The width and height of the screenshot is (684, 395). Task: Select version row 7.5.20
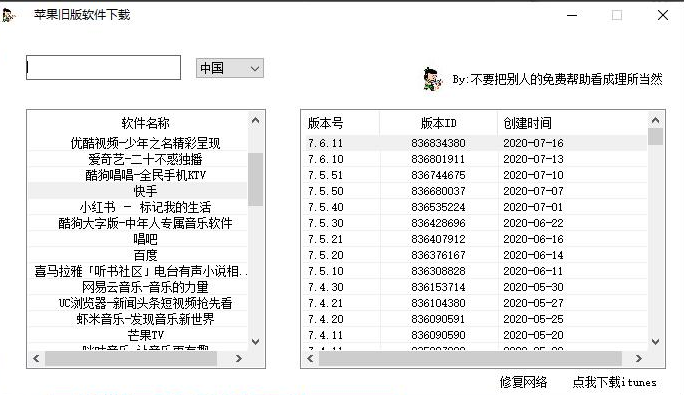(475, 255)
